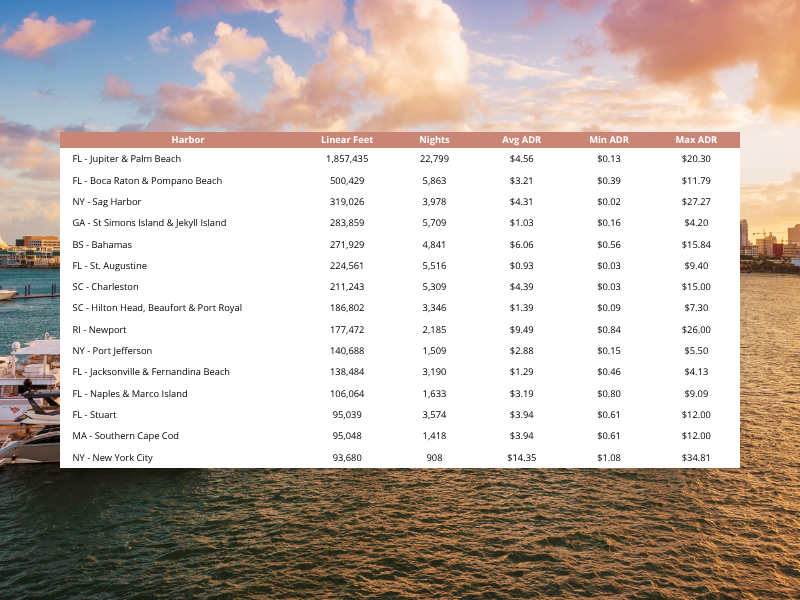The height and width of the screenshot is (600, 800).
Task: Select the GA - St Simons Island & Jekyll Island row
Action: tap(149, 223)
